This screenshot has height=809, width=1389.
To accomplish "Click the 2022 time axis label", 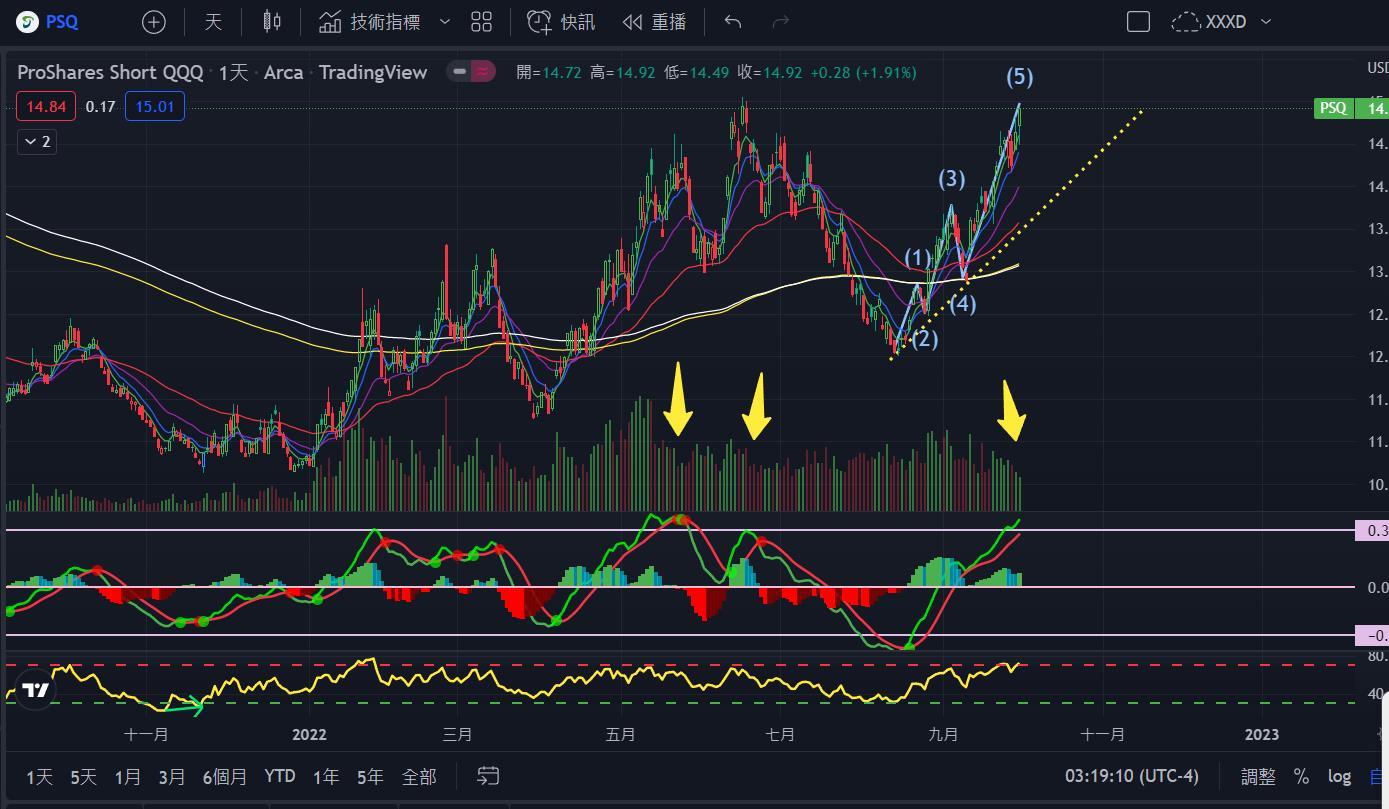I will pos(309,735).
